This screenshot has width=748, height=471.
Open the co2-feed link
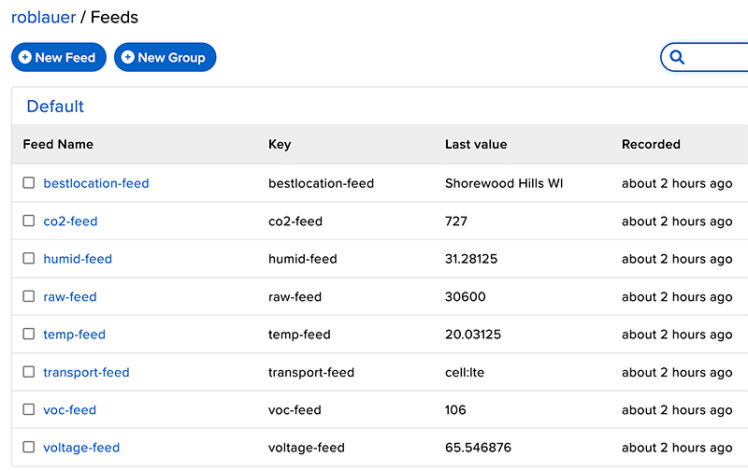click(70, 221)
